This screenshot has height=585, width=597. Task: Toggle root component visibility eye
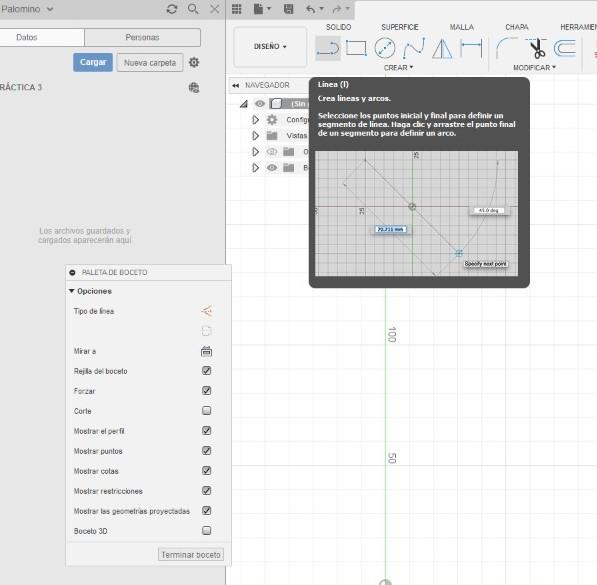260,104
